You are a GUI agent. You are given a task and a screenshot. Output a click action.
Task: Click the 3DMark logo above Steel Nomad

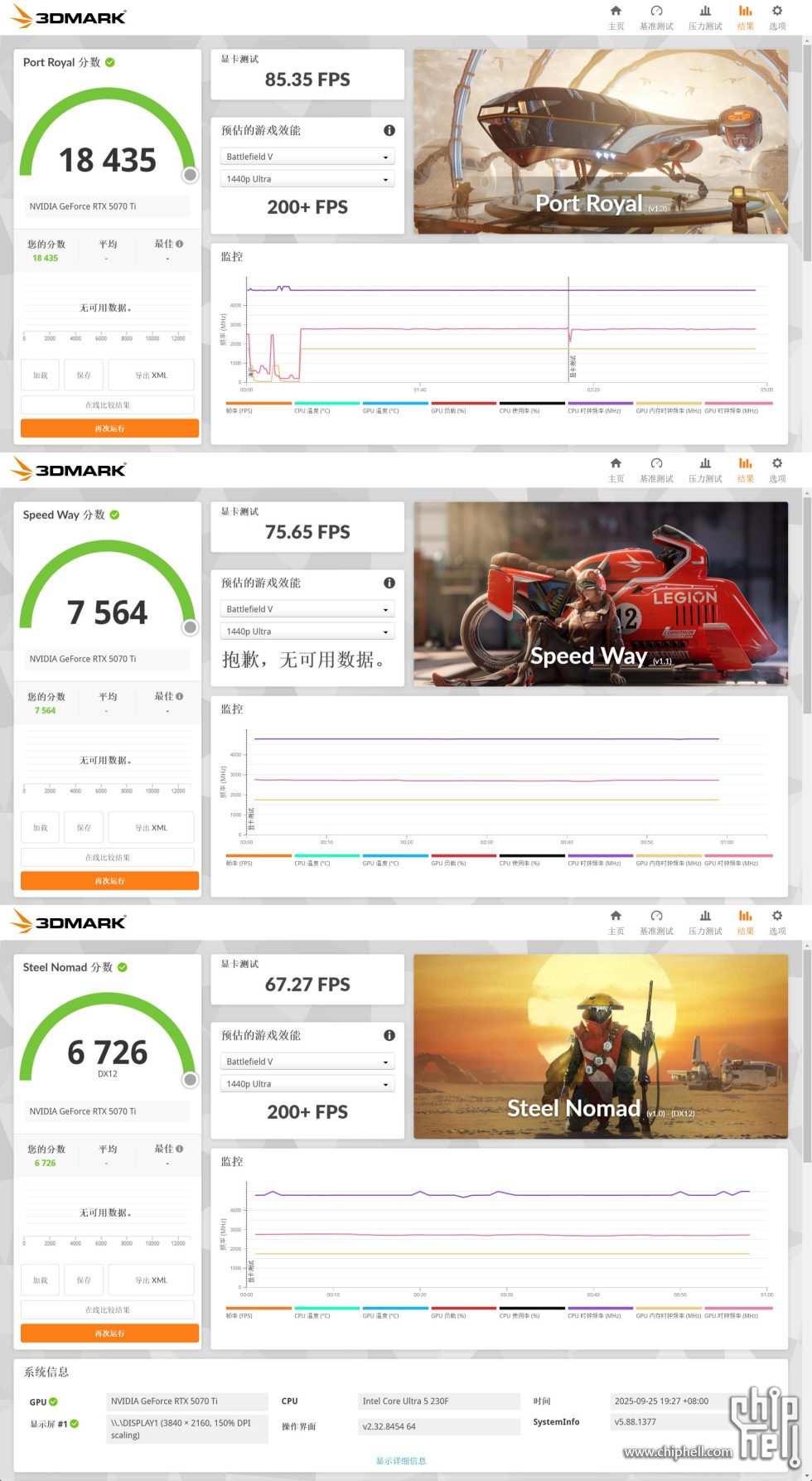tap(68, 922)
